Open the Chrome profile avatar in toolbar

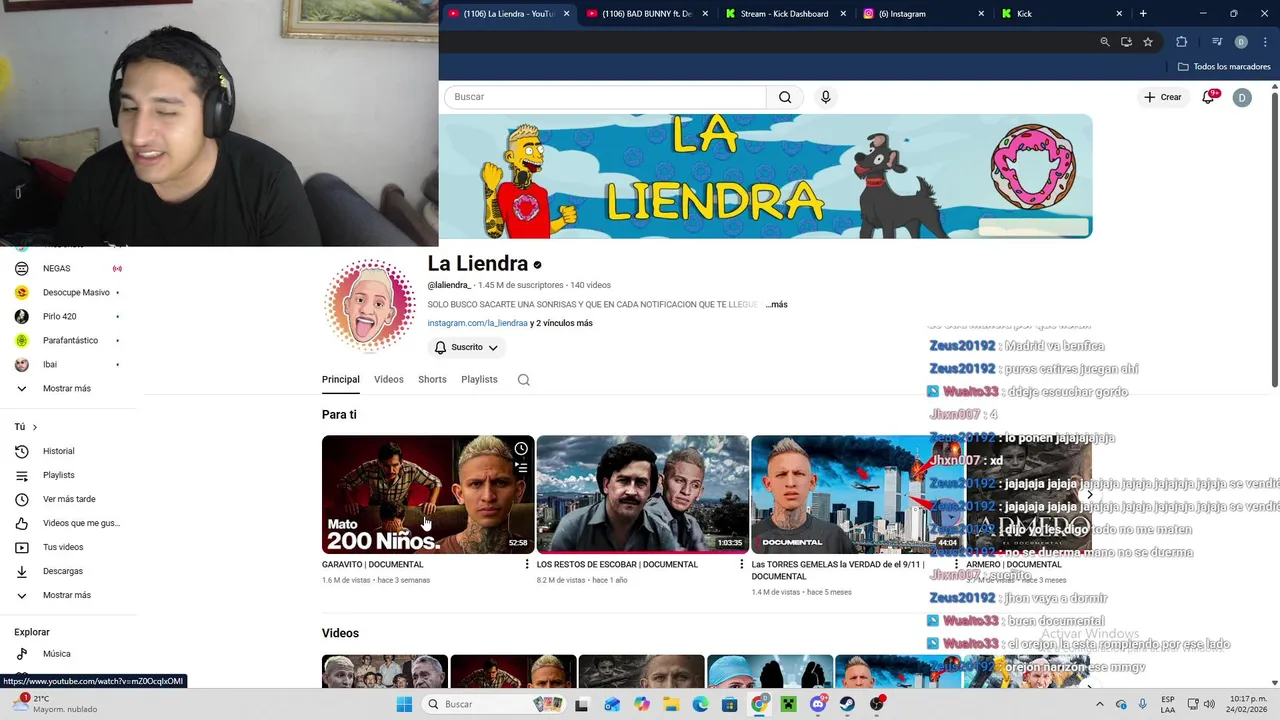[x=1241, y=42]
